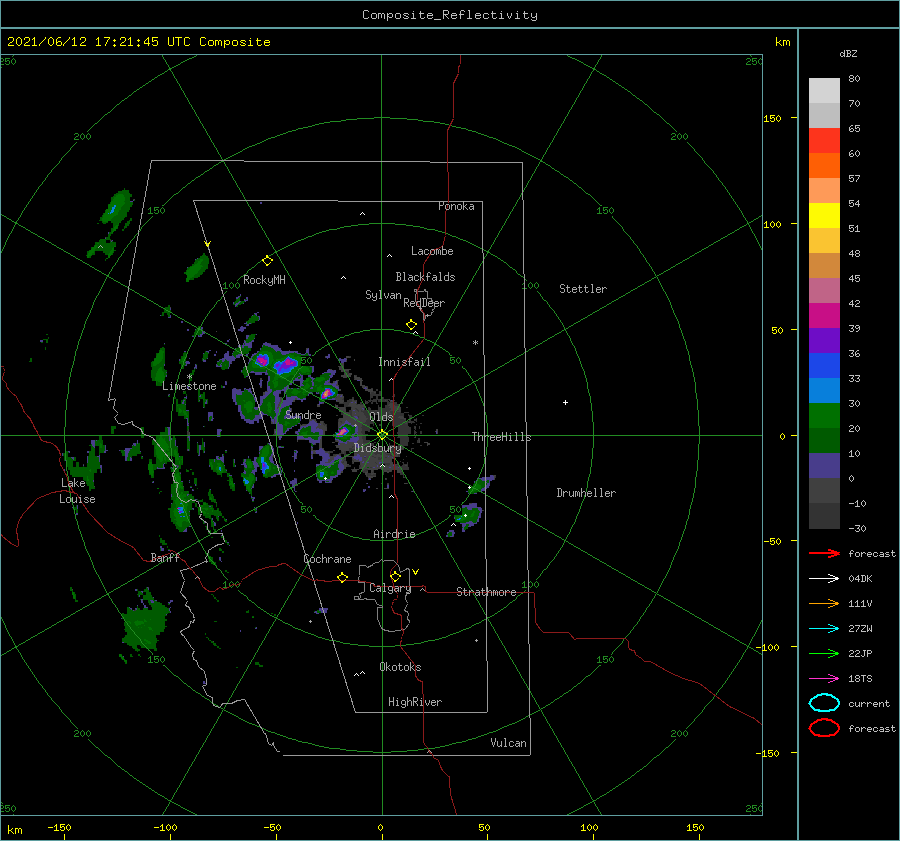Click the yellow marker near RockyMH
The height and width of the screenshot is (841, 900).
coord(267,261)
